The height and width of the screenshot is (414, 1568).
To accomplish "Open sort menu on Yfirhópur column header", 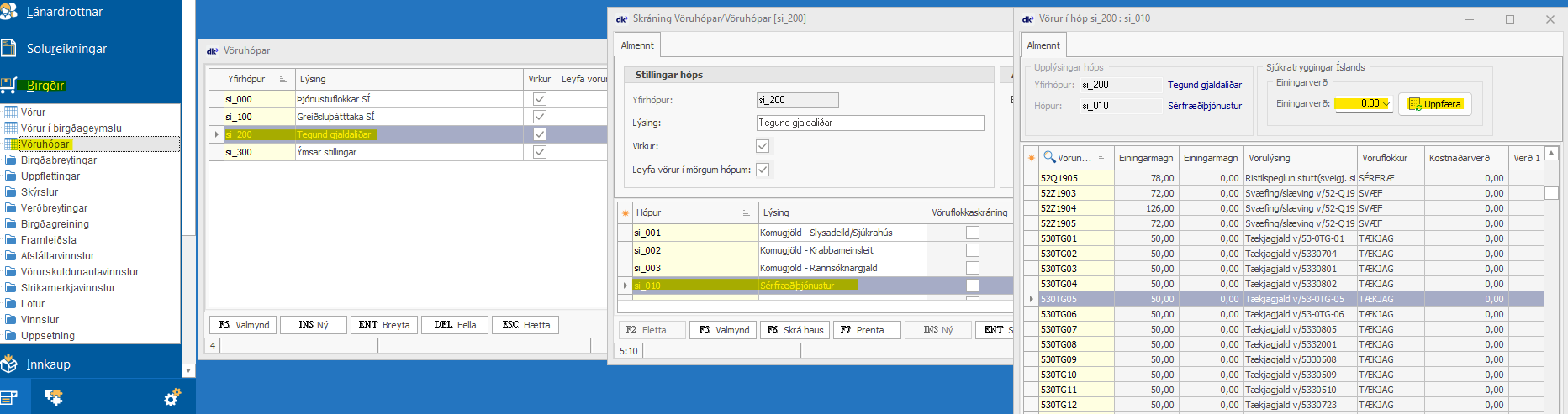I will pos(282,80).
